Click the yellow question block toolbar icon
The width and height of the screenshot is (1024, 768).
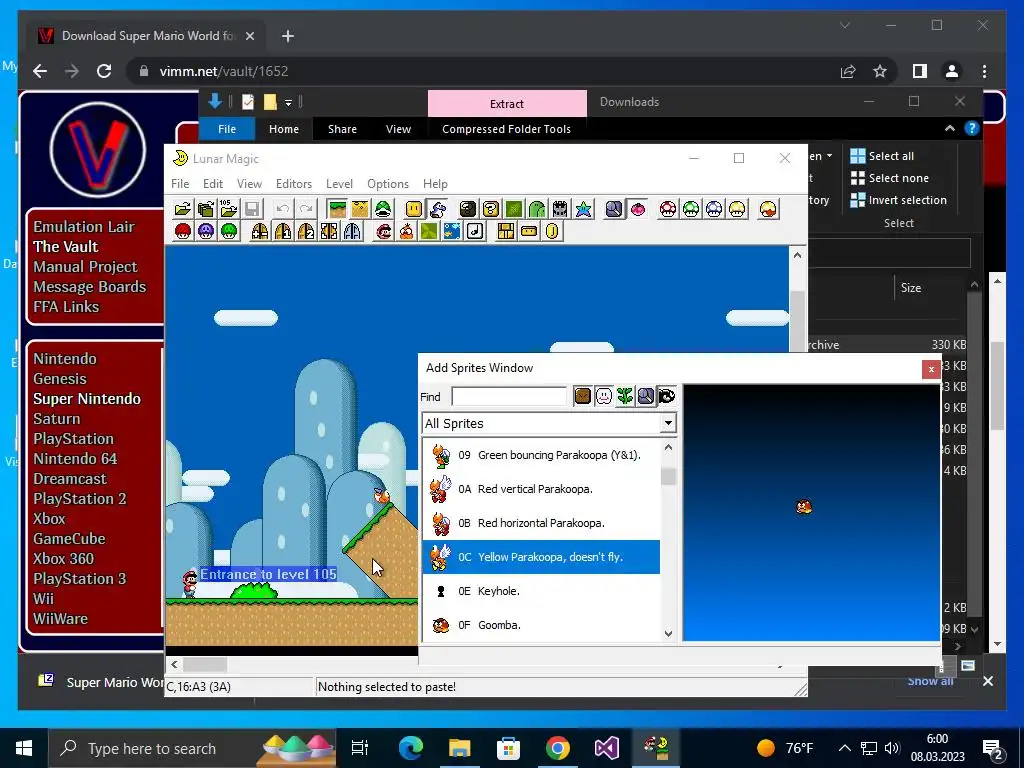(x=491, y=209)
